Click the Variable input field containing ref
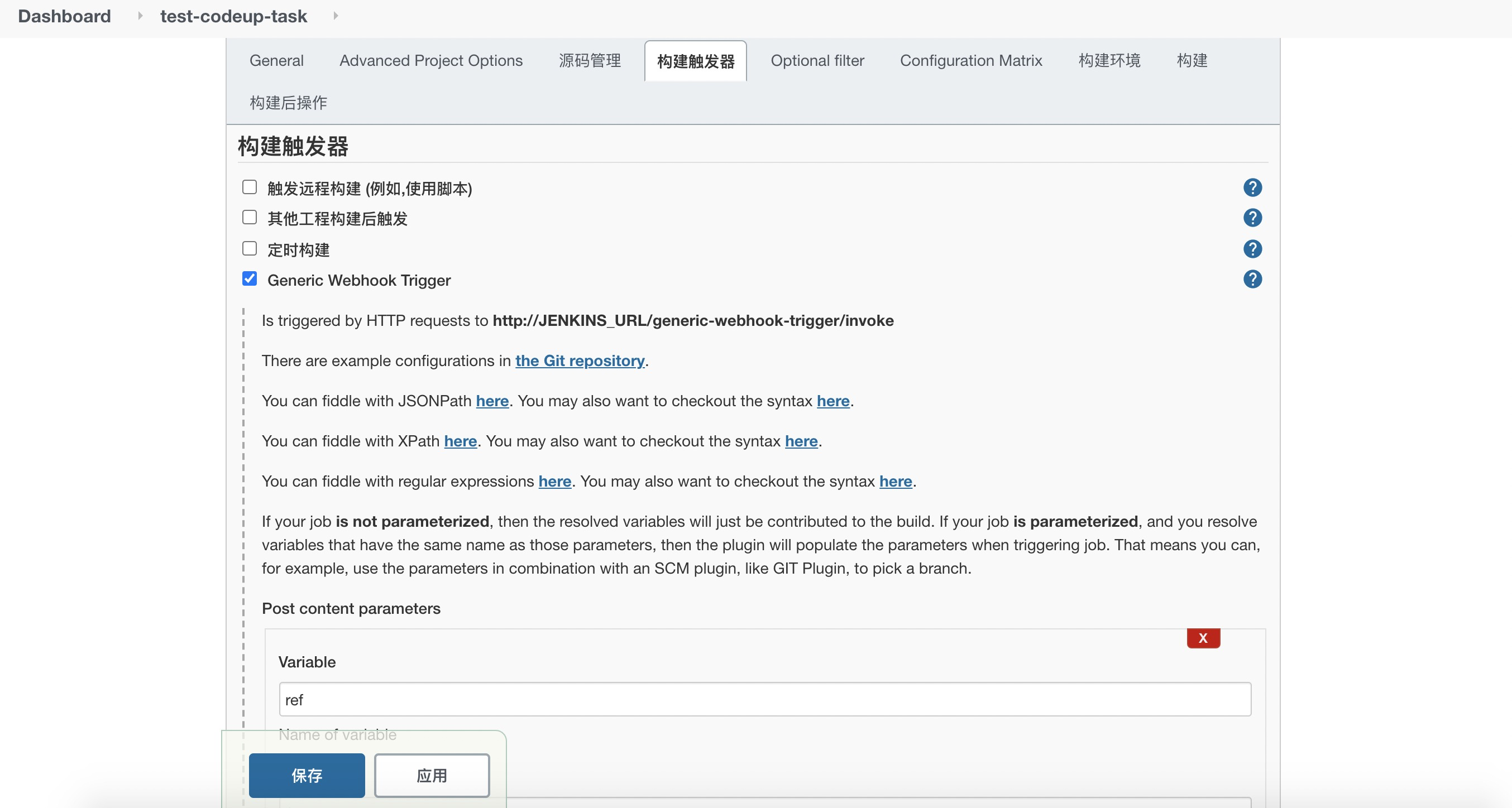The width and height of the screenshot is (1512, 808). coord(764,699)
